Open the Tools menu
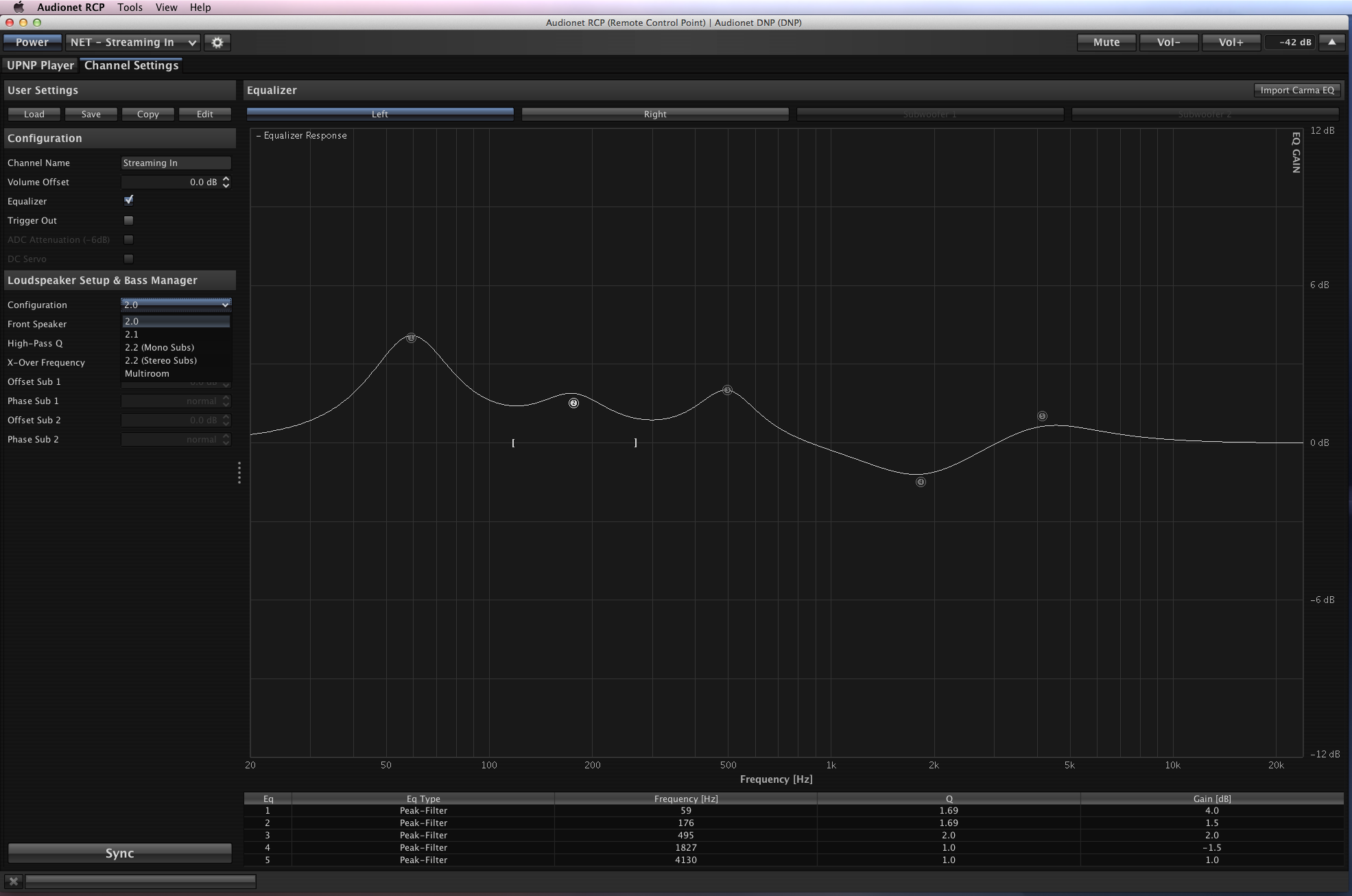 coord(130,7)
